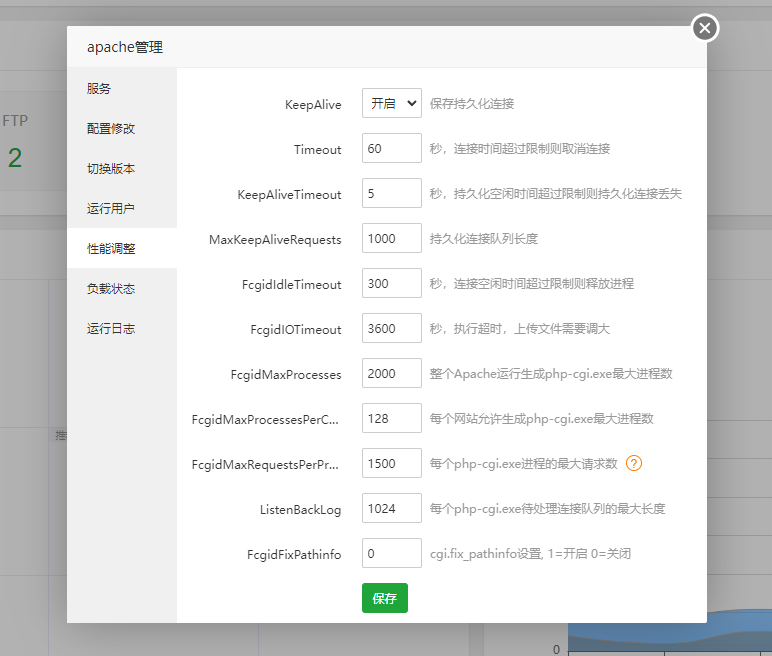772x656 pixels.
Task: Click the FcgidMaxProcesses input box
Action: pos(391,374)
